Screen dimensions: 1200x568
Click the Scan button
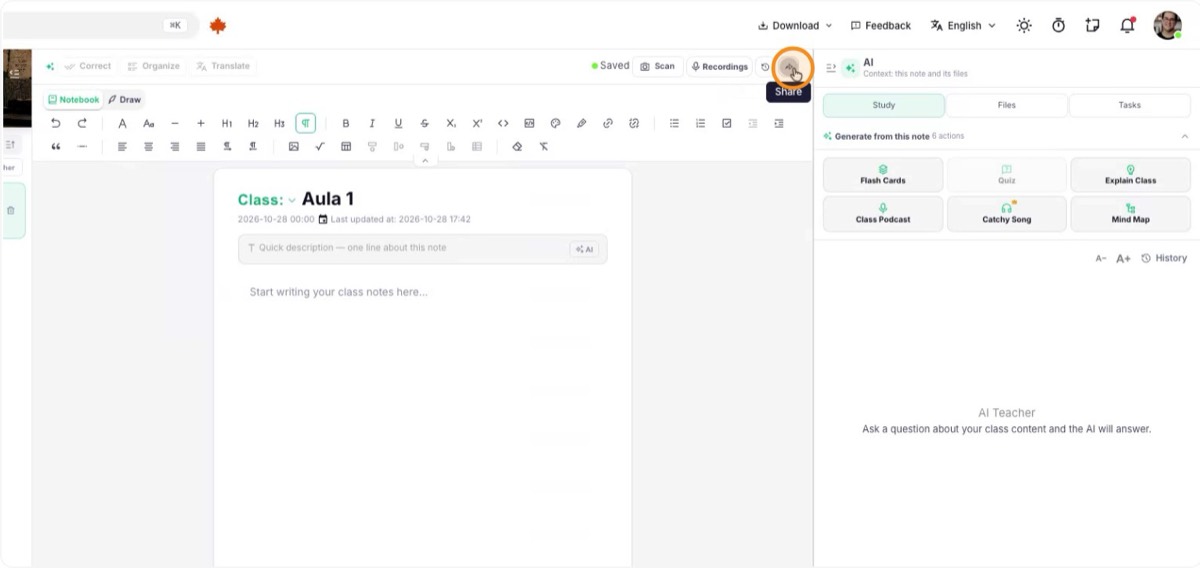(658, 67)
